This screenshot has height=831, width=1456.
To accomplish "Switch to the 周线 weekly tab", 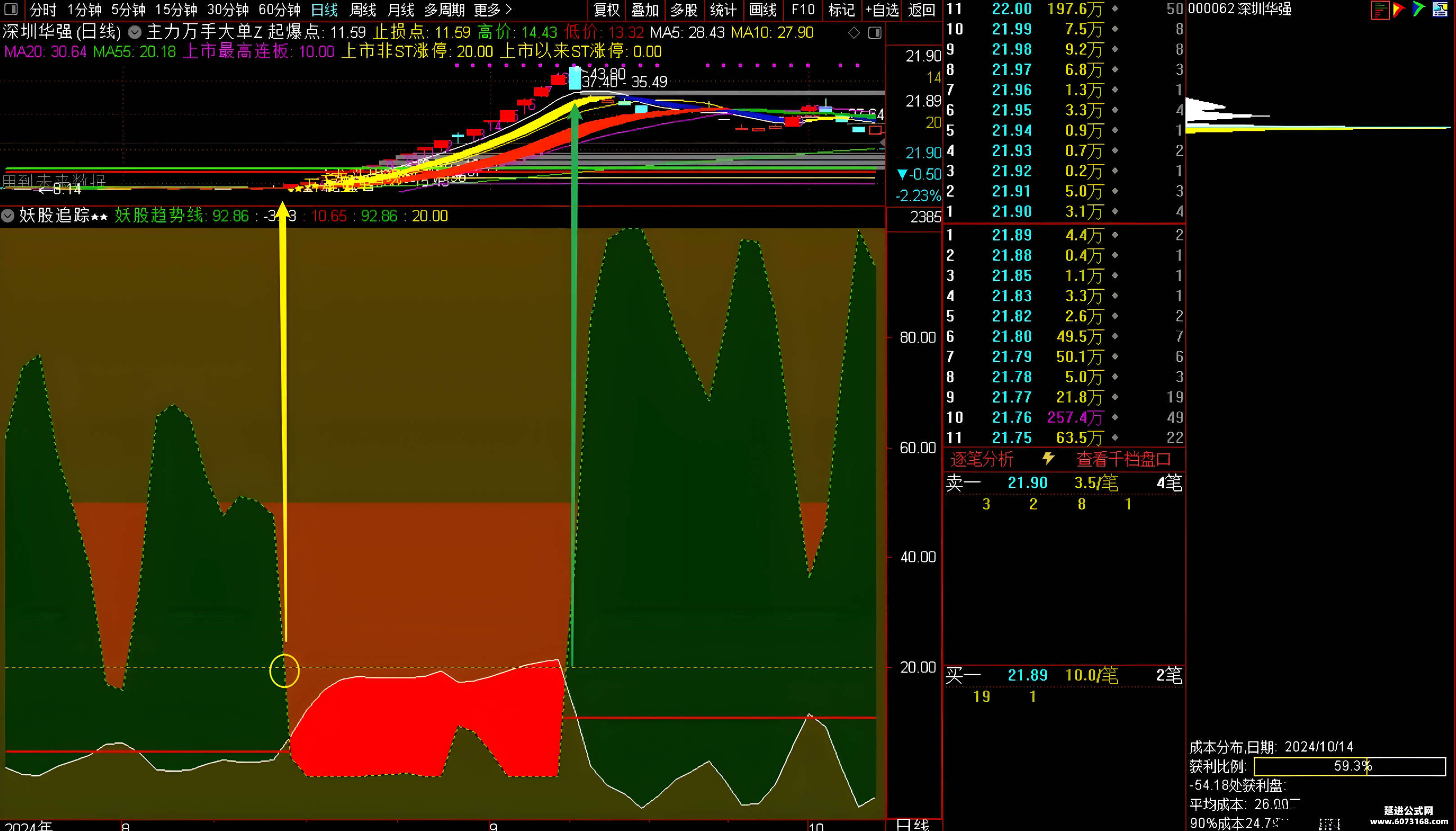I will click(x=363, y=10).
